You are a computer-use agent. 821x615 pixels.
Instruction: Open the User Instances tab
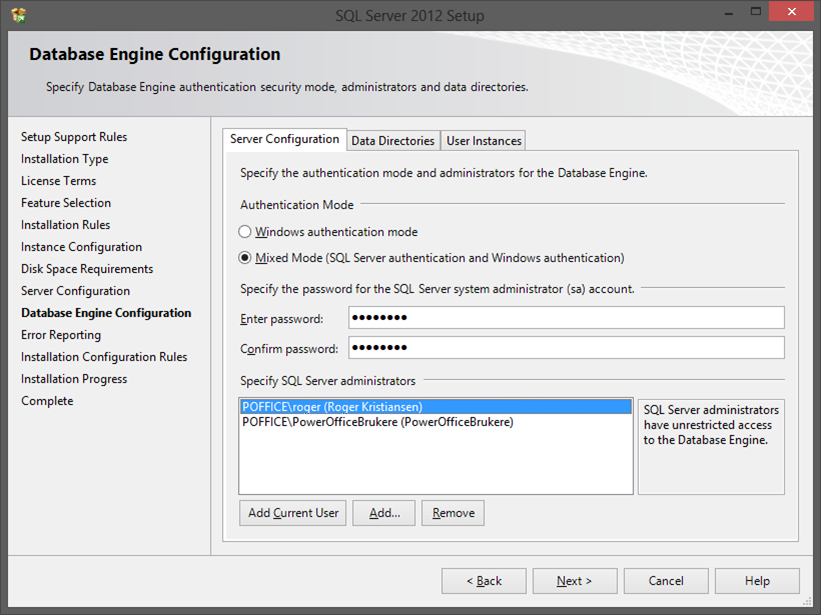(484, 141)
